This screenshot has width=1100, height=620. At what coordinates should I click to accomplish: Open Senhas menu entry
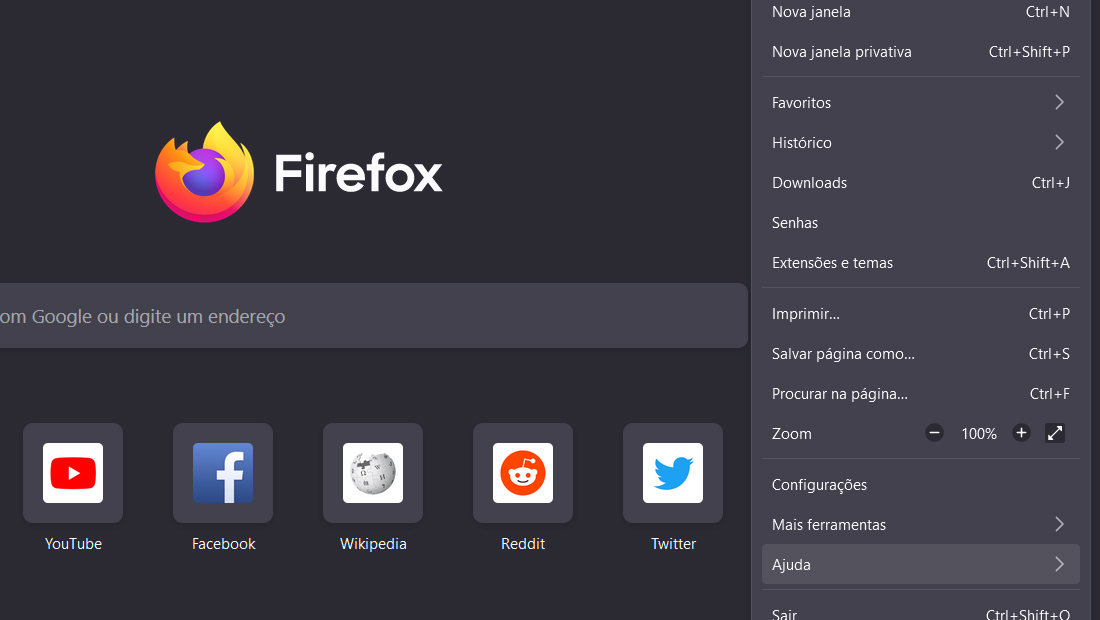(920, 223)
